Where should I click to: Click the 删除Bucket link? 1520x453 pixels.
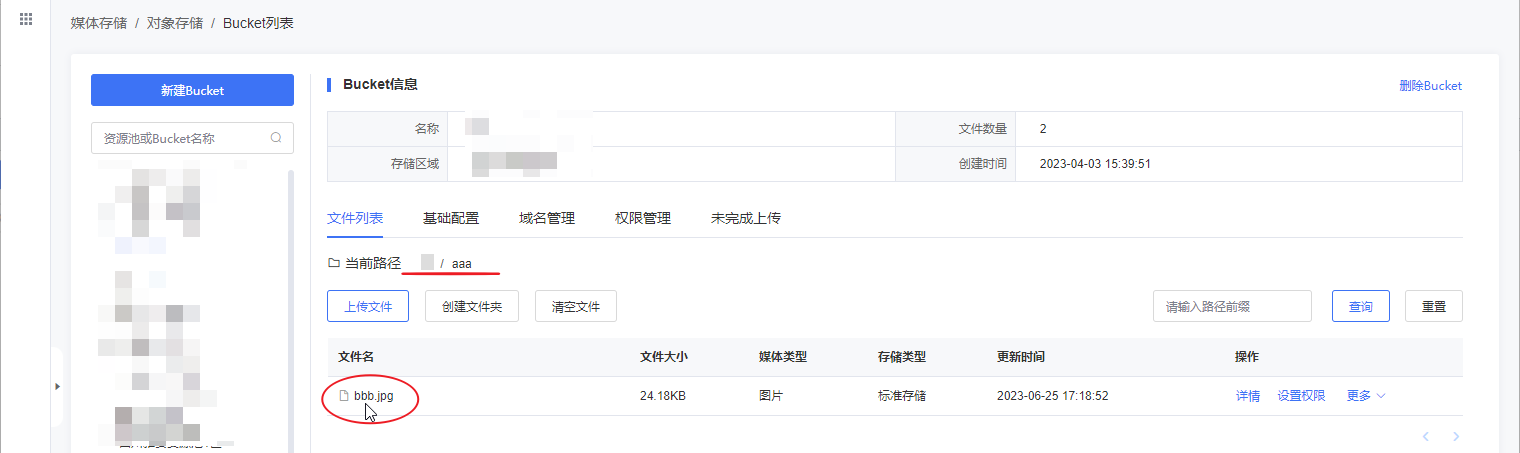point(1430,86)
